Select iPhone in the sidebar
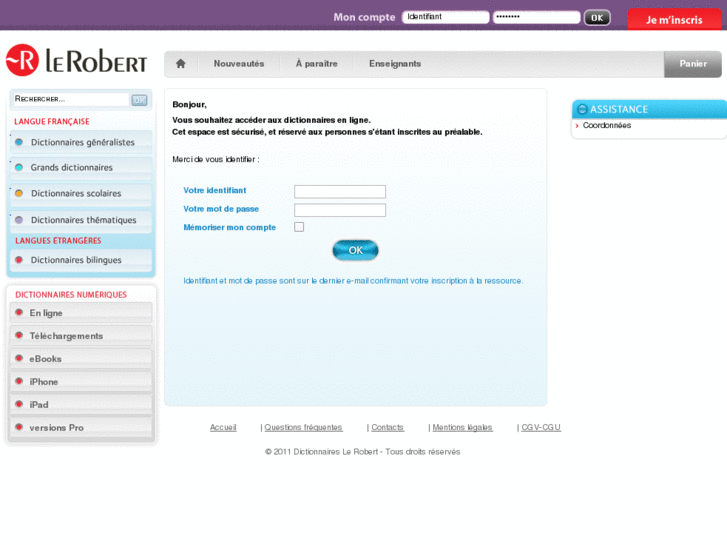The width and height of the screenshot is (727, 545). coord(81,382)
